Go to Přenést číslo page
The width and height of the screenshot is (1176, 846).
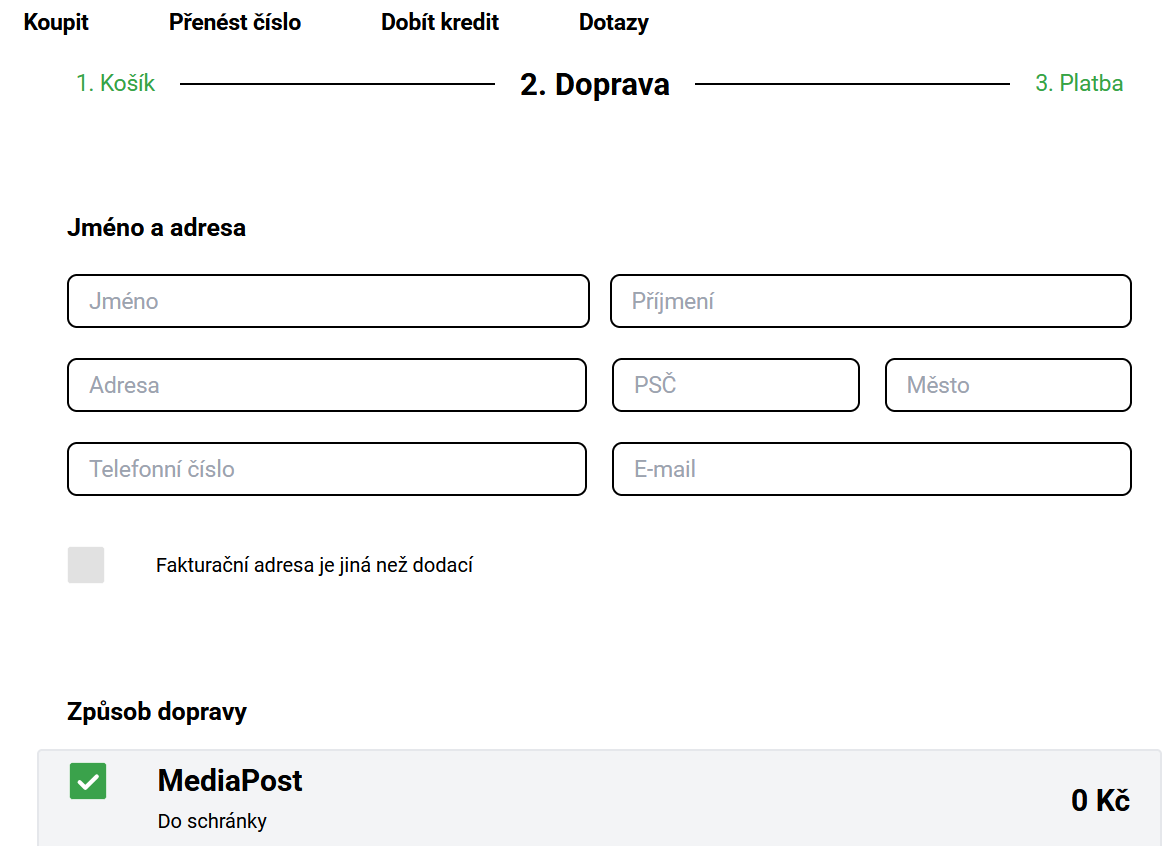(235, 22)
